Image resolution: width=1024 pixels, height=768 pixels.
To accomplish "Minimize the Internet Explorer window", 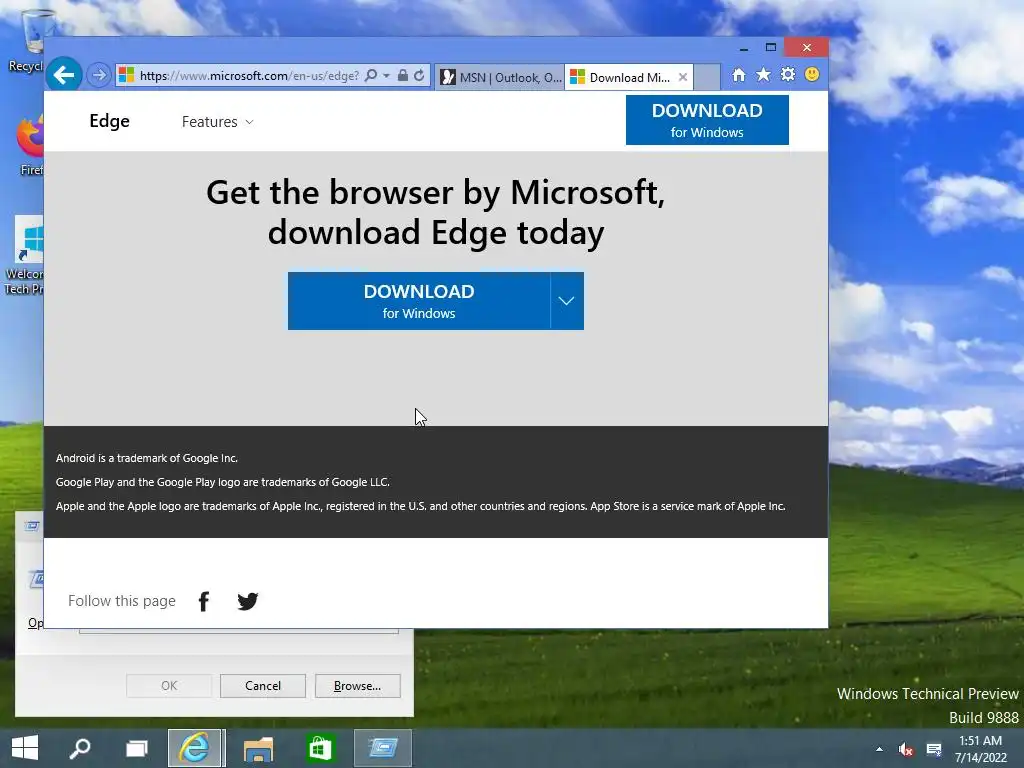I will tap(743, 48).
